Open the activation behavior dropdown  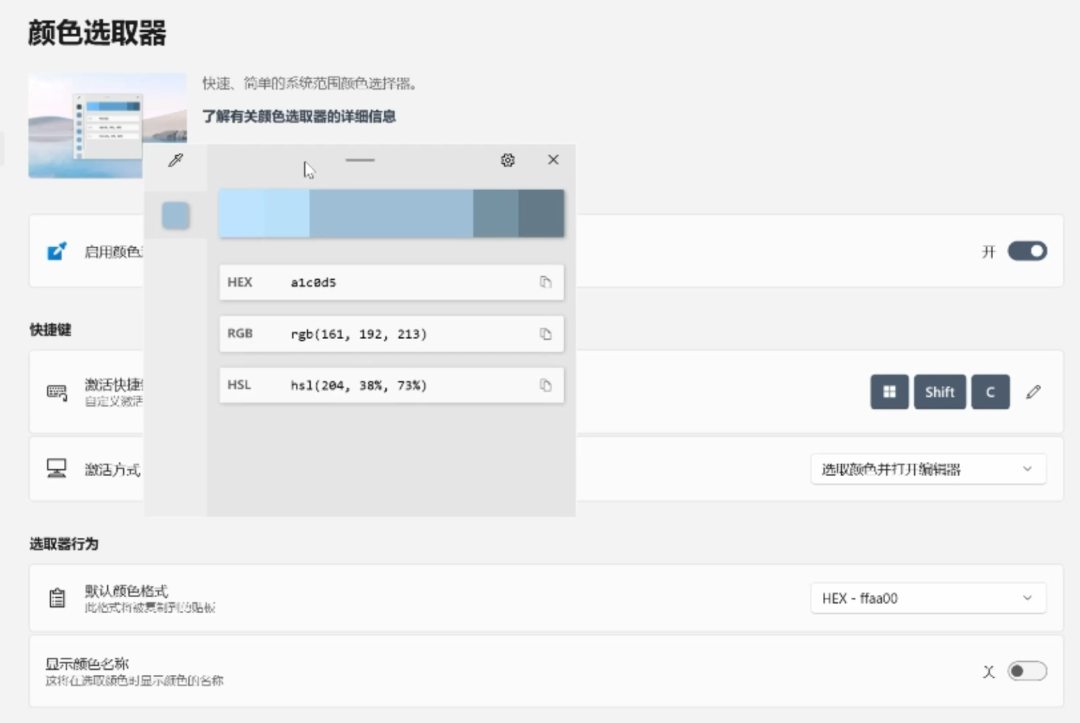coord(927,469)
